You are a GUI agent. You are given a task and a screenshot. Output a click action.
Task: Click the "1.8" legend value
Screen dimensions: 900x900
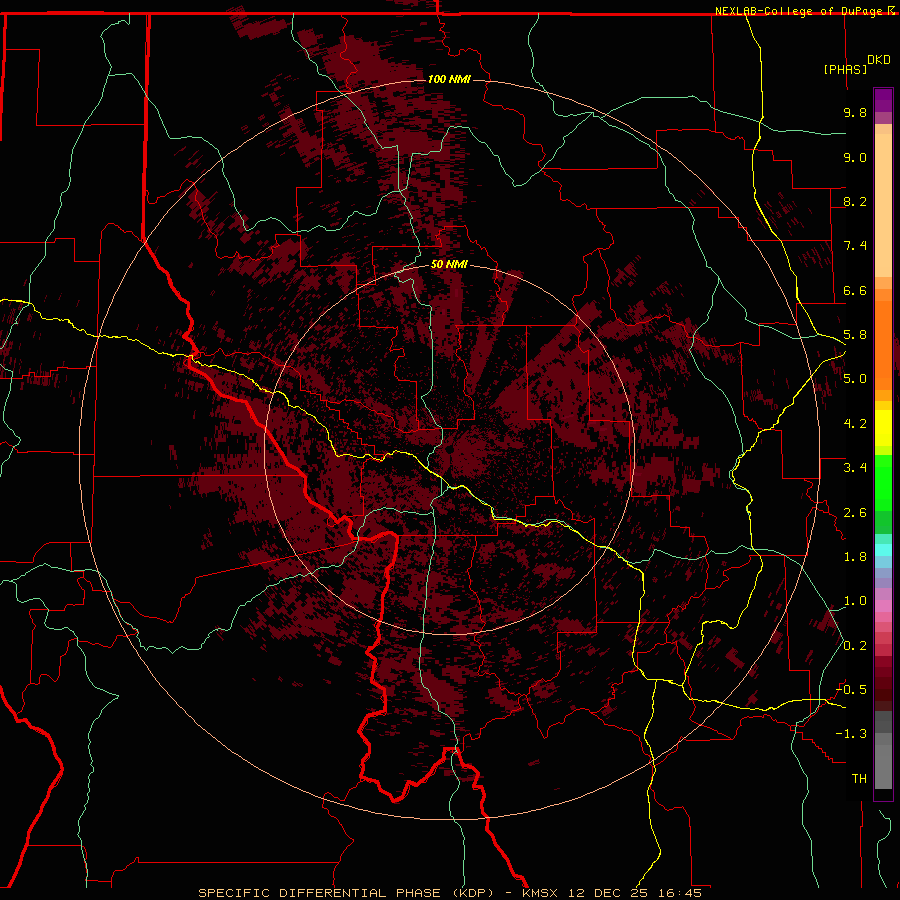(855, 557)
